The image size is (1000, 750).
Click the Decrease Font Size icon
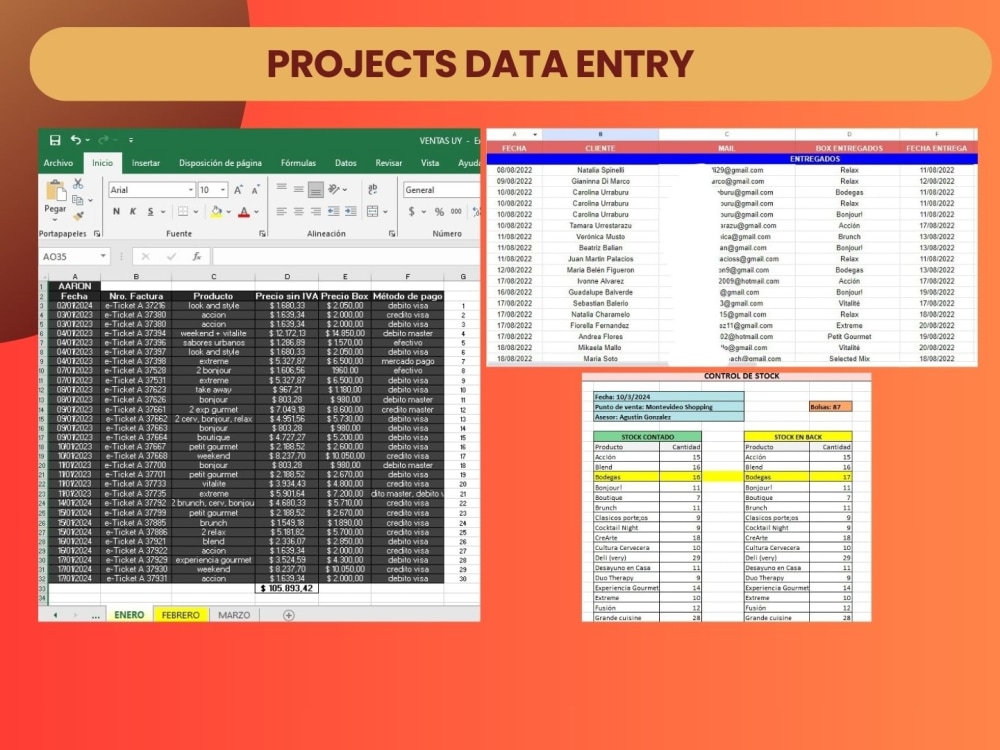click(255, 189)
